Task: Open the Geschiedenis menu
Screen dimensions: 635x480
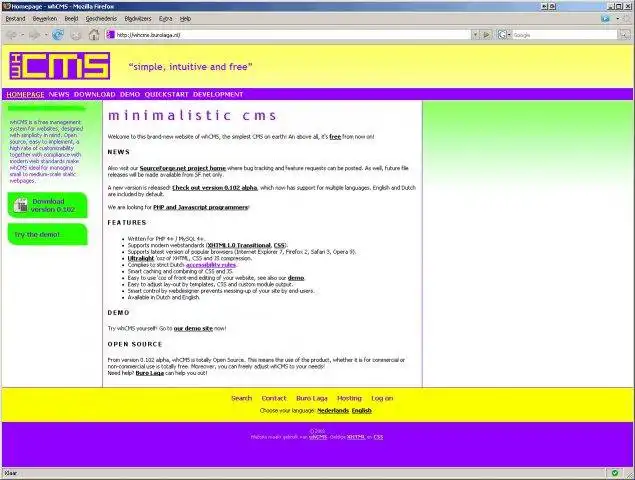Action: (101, 19)
